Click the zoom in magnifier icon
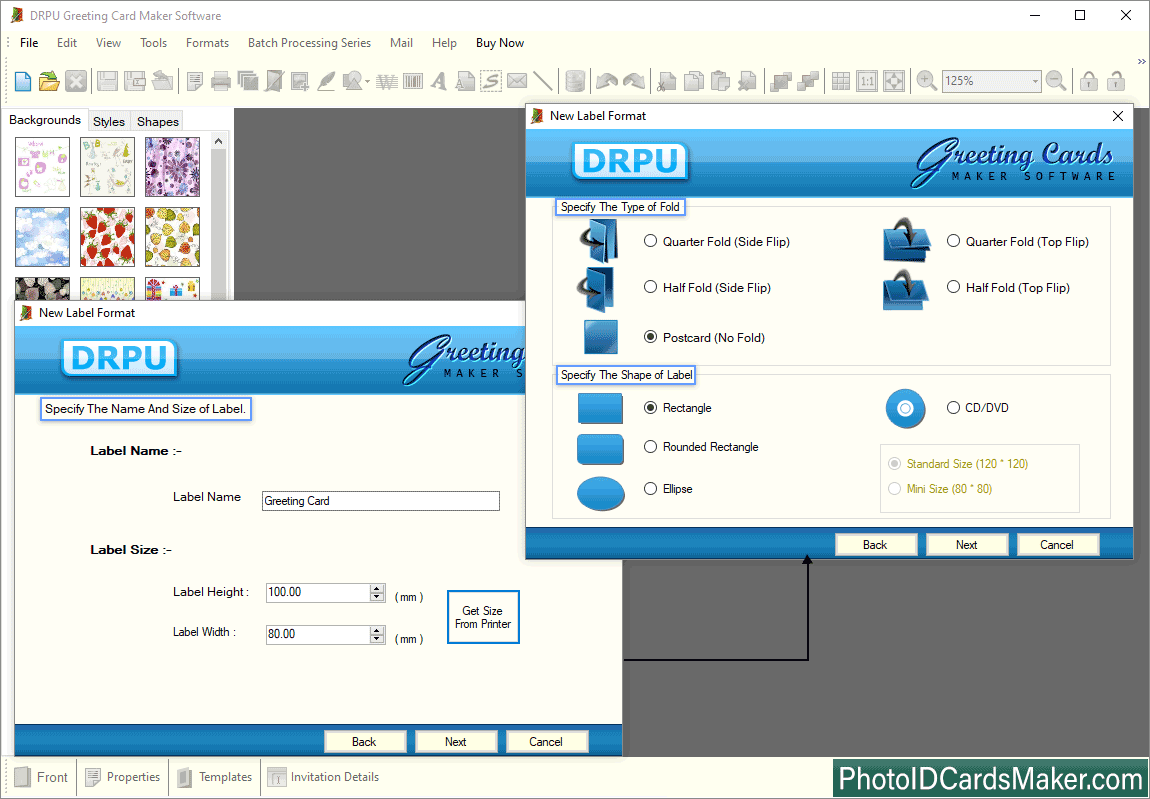The width and height of the screenshot is (1150, 799). 926,81
